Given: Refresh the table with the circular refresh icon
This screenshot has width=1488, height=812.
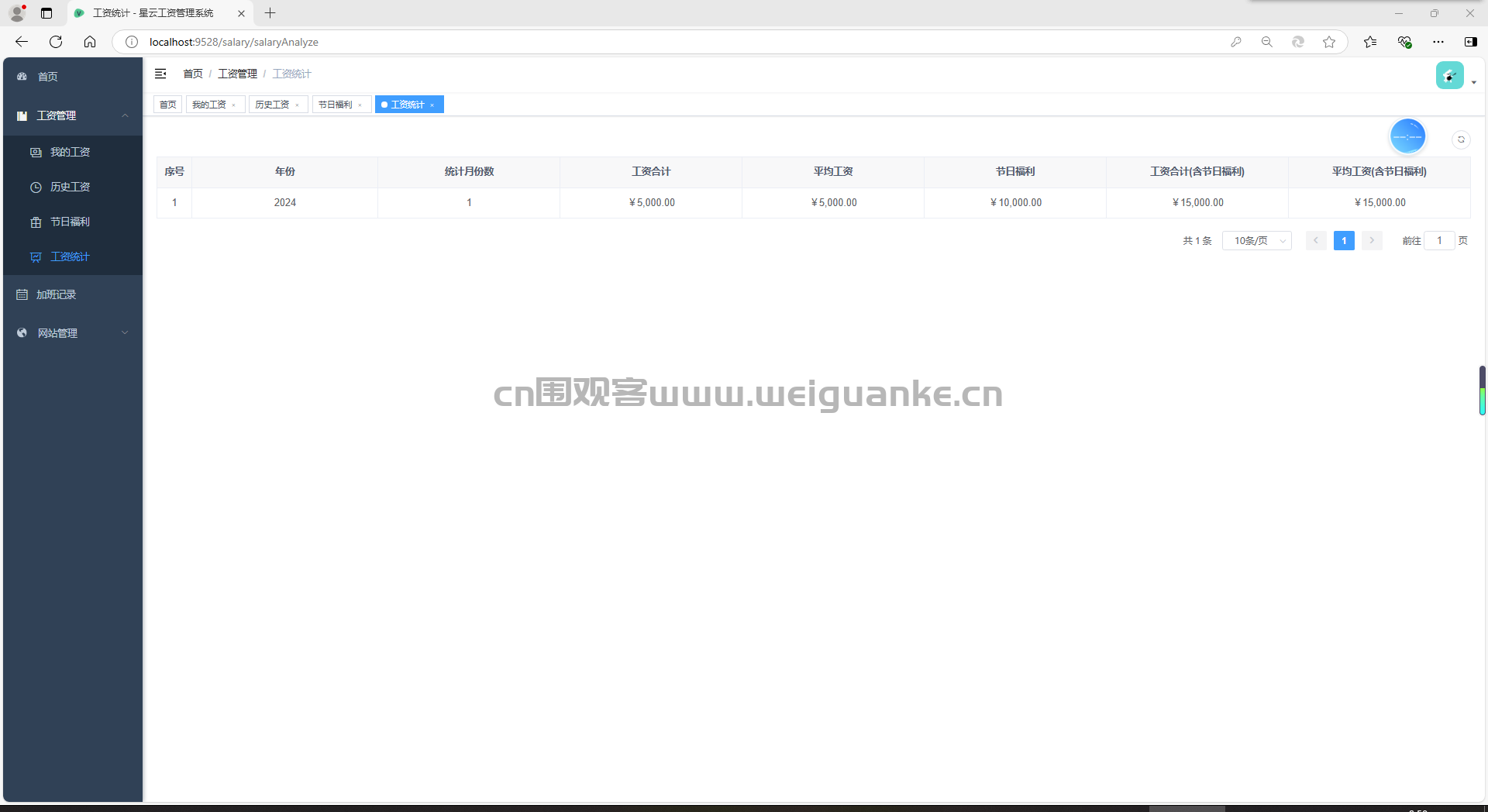Looking at the screenshot, I should click(1461, 139).
